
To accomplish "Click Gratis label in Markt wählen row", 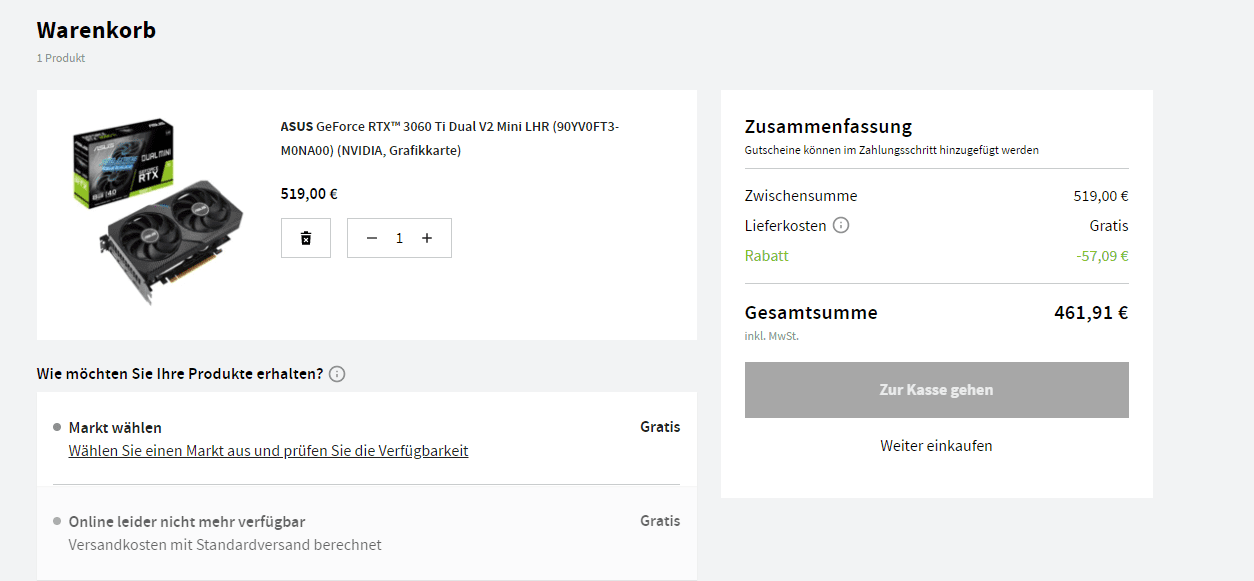I will coord(660,427).
